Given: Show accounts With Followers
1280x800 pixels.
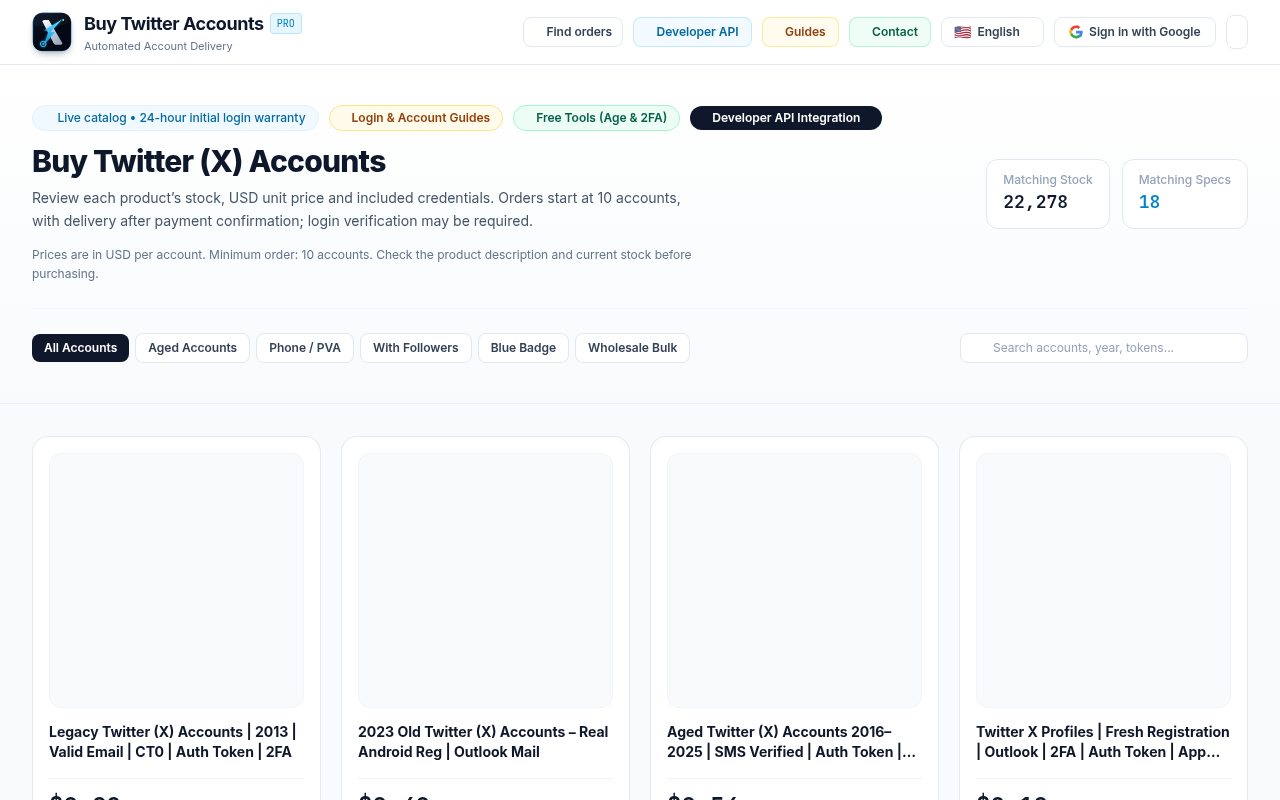Looking at the screenshot, I should click(x=416, y=348).
